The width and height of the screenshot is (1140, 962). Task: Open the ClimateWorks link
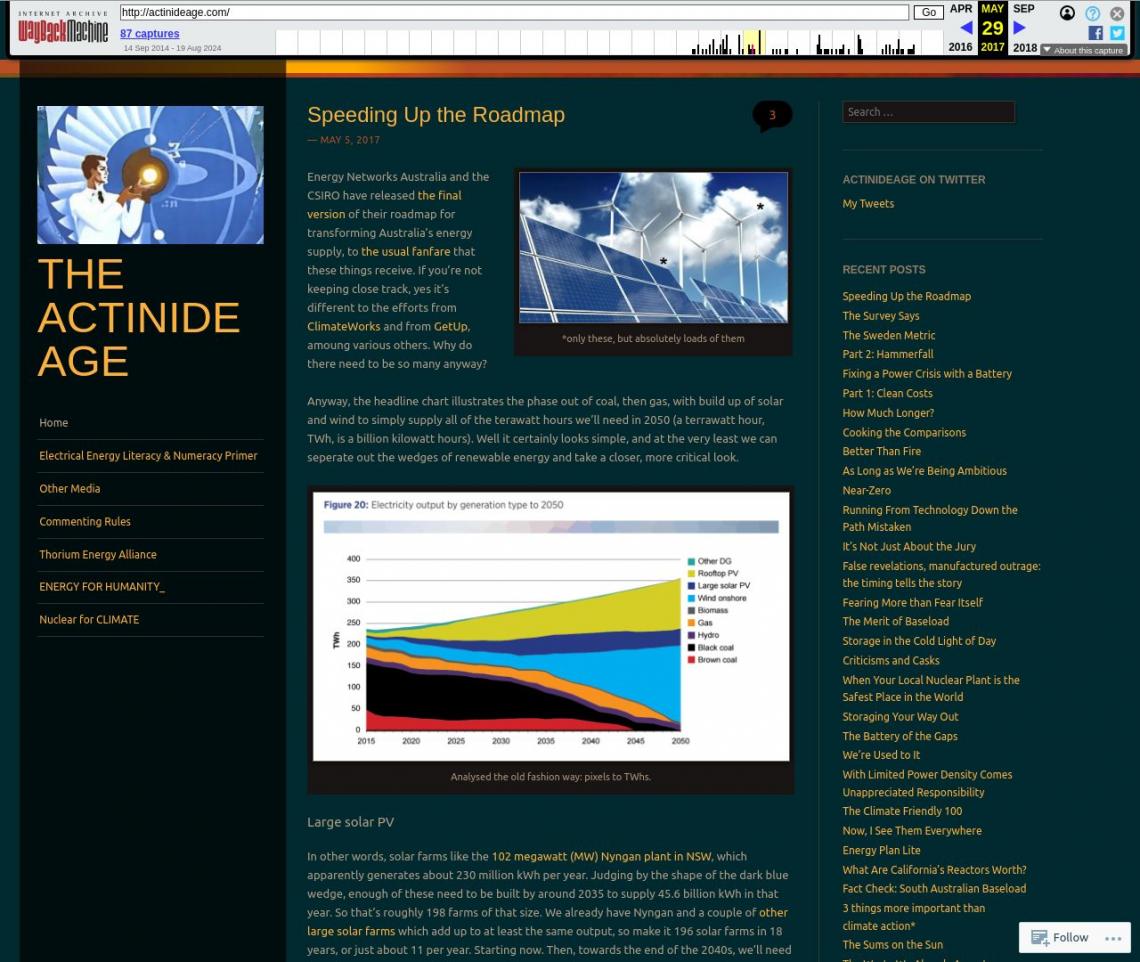[x=343, y=326]
